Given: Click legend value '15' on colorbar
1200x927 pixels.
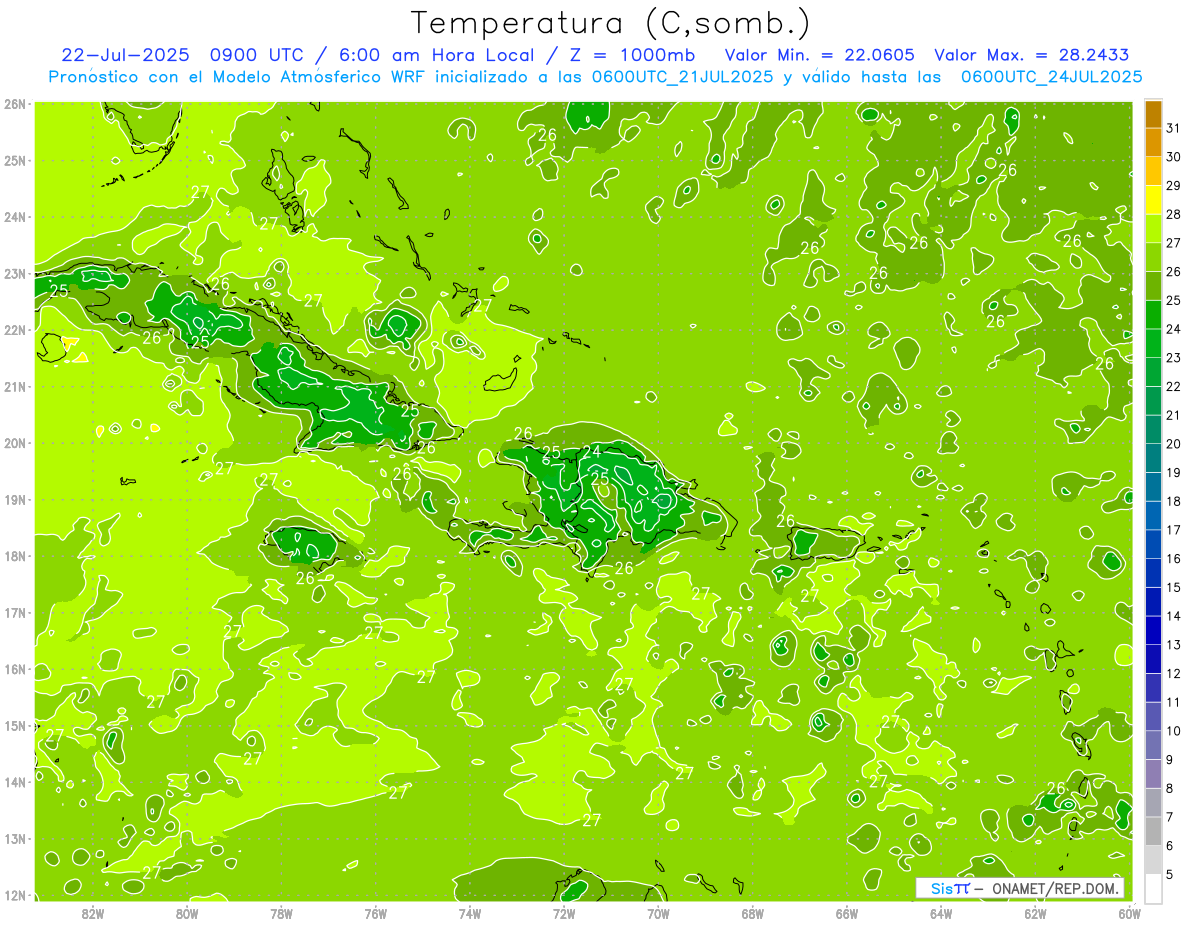Looking at the screenshot, I should pos(1174,587).
